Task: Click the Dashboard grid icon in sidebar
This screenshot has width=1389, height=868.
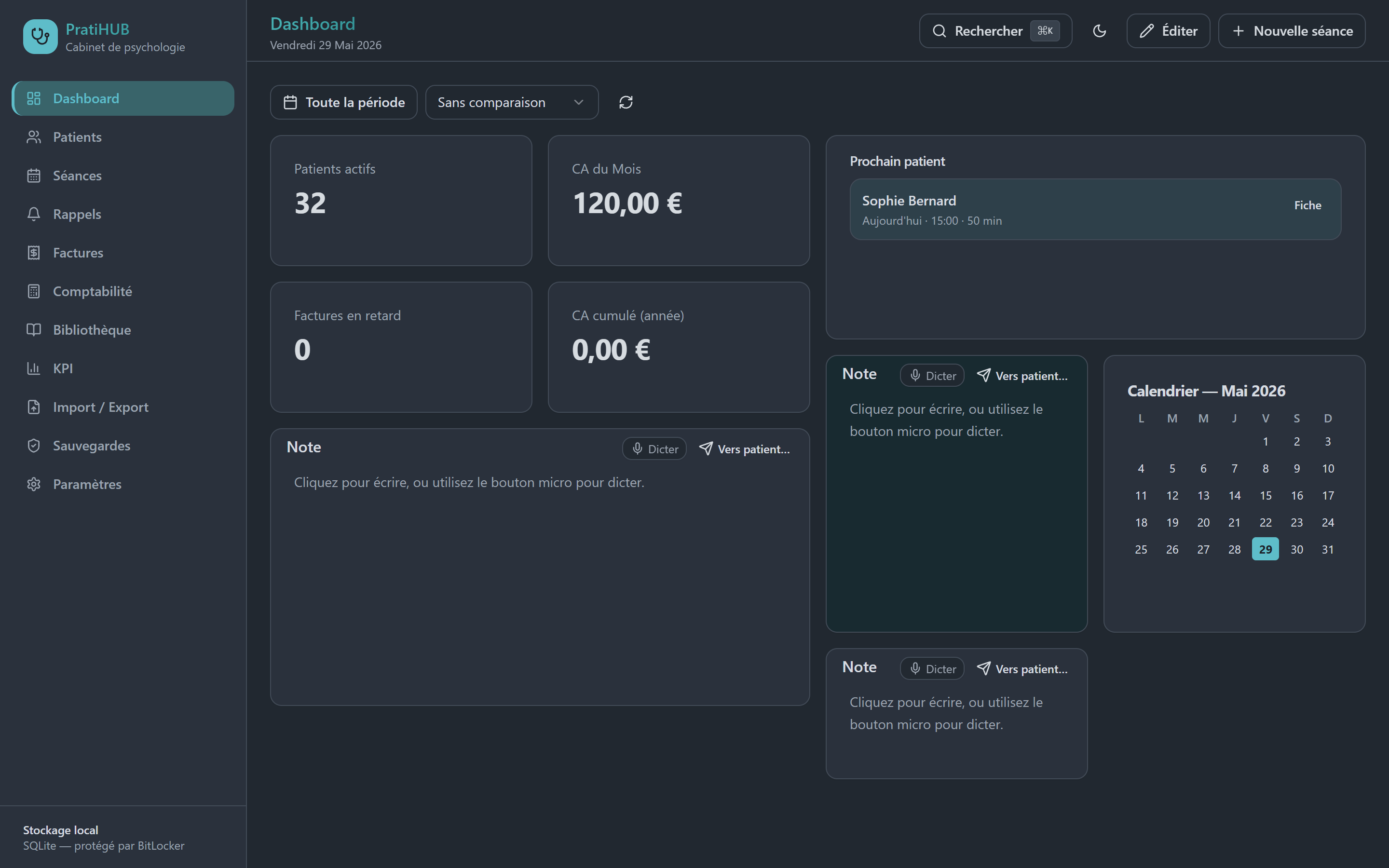Action: (34, 98)
